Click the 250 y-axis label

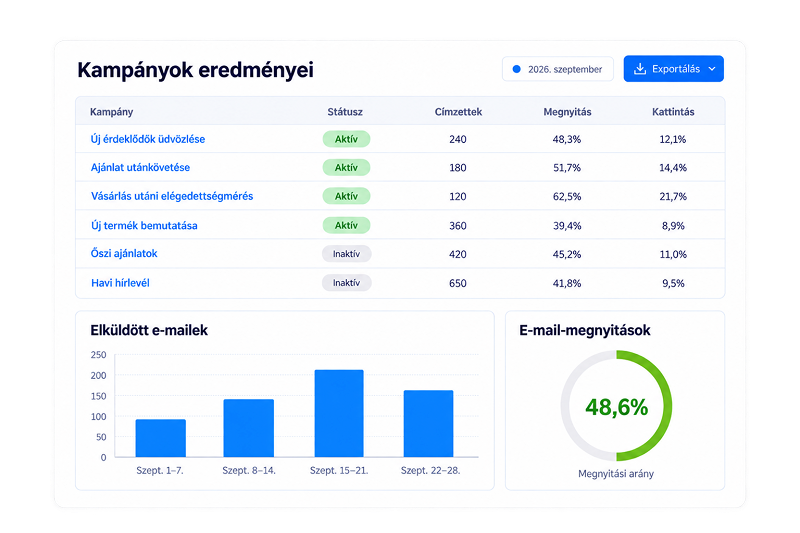pos(98,354)
